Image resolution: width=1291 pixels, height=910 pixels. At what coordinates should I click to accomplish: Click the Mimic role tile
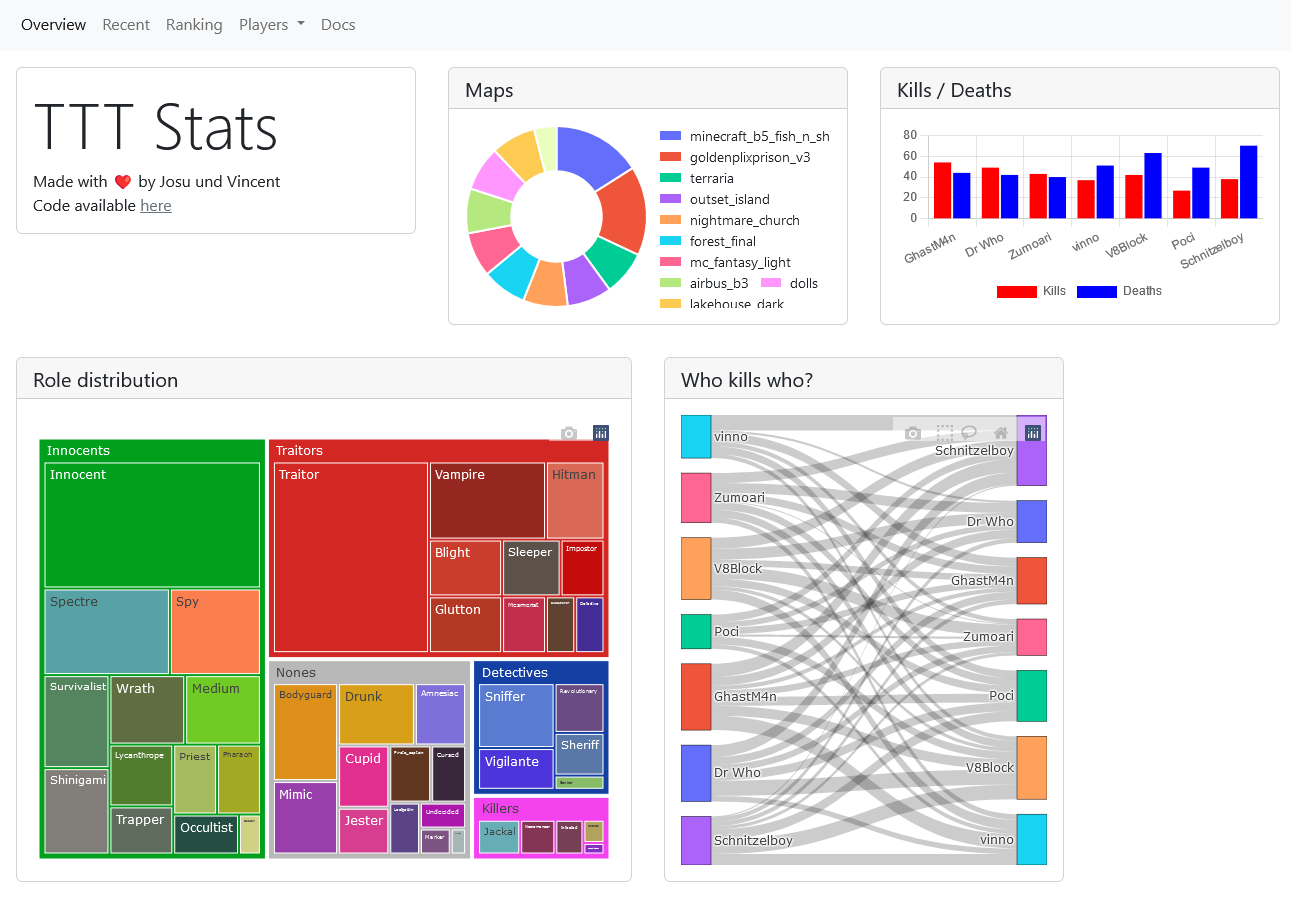pos(305,818)
